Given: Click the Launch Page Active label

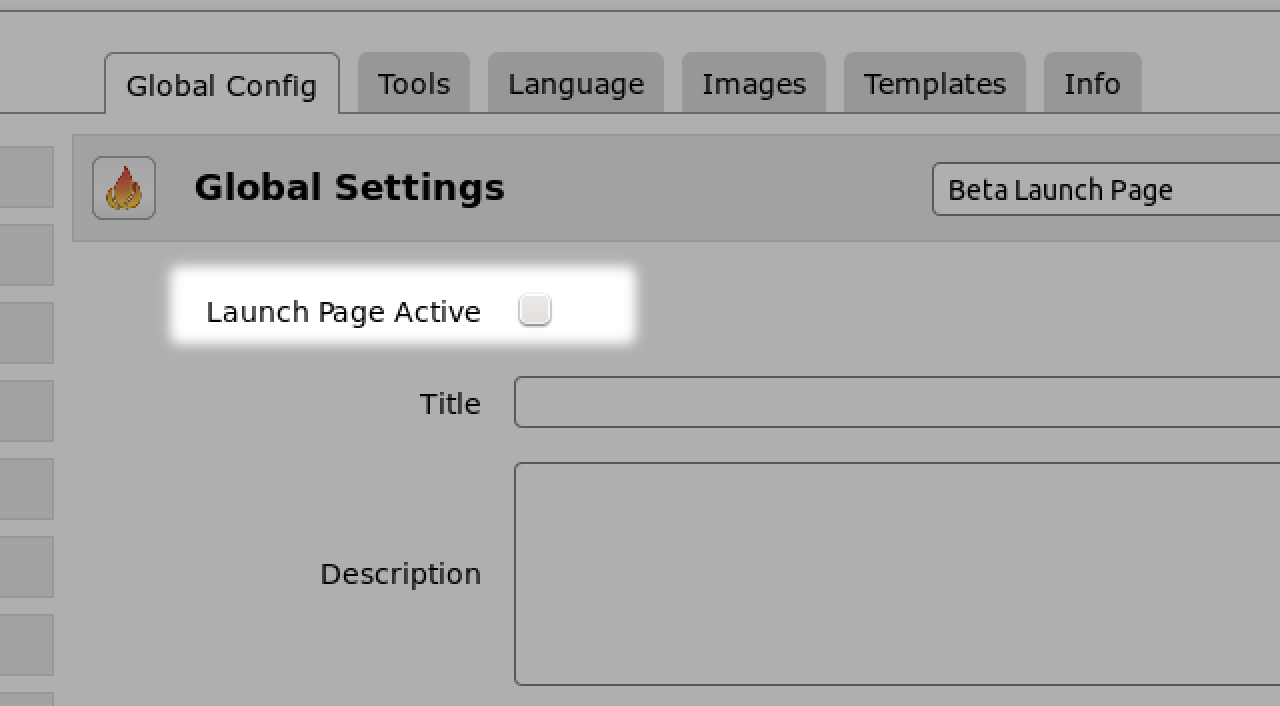Looking at the screenshot, I should (343, 312).
